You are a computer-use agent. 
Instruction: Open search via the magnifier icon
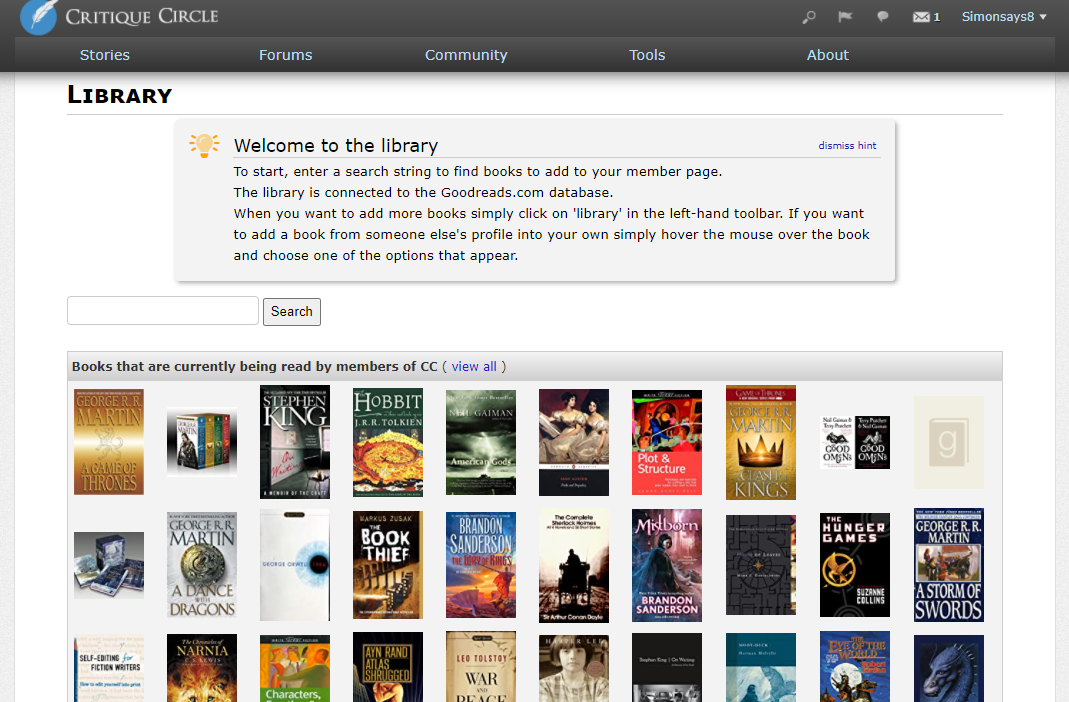click(810, 17)
